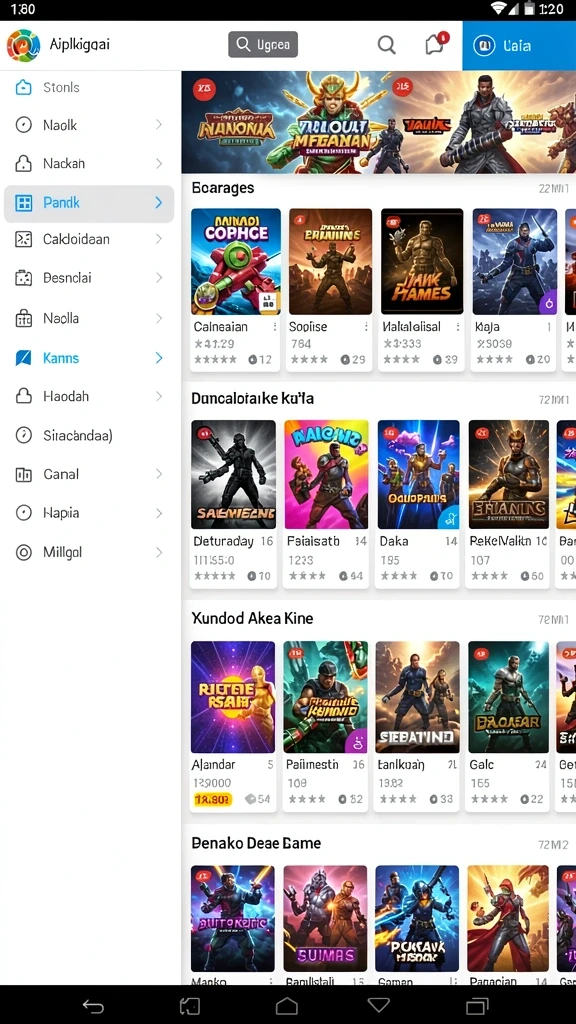Click the Faiaisatb game title
The width and height of the screenshot is (576, 1024).
313,541
